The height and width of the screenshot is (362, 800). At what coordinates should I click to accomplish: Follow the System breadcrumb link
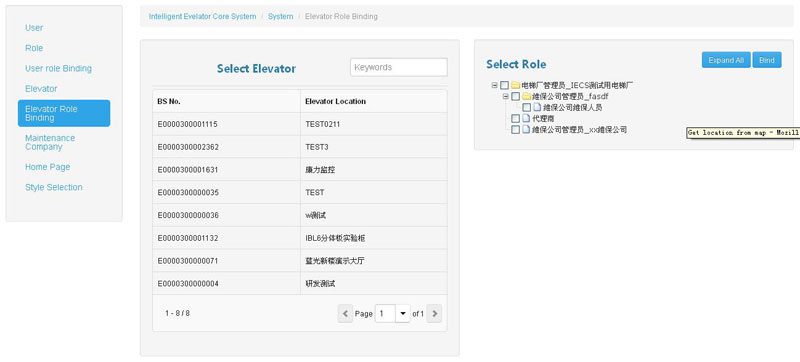[281, 16]
